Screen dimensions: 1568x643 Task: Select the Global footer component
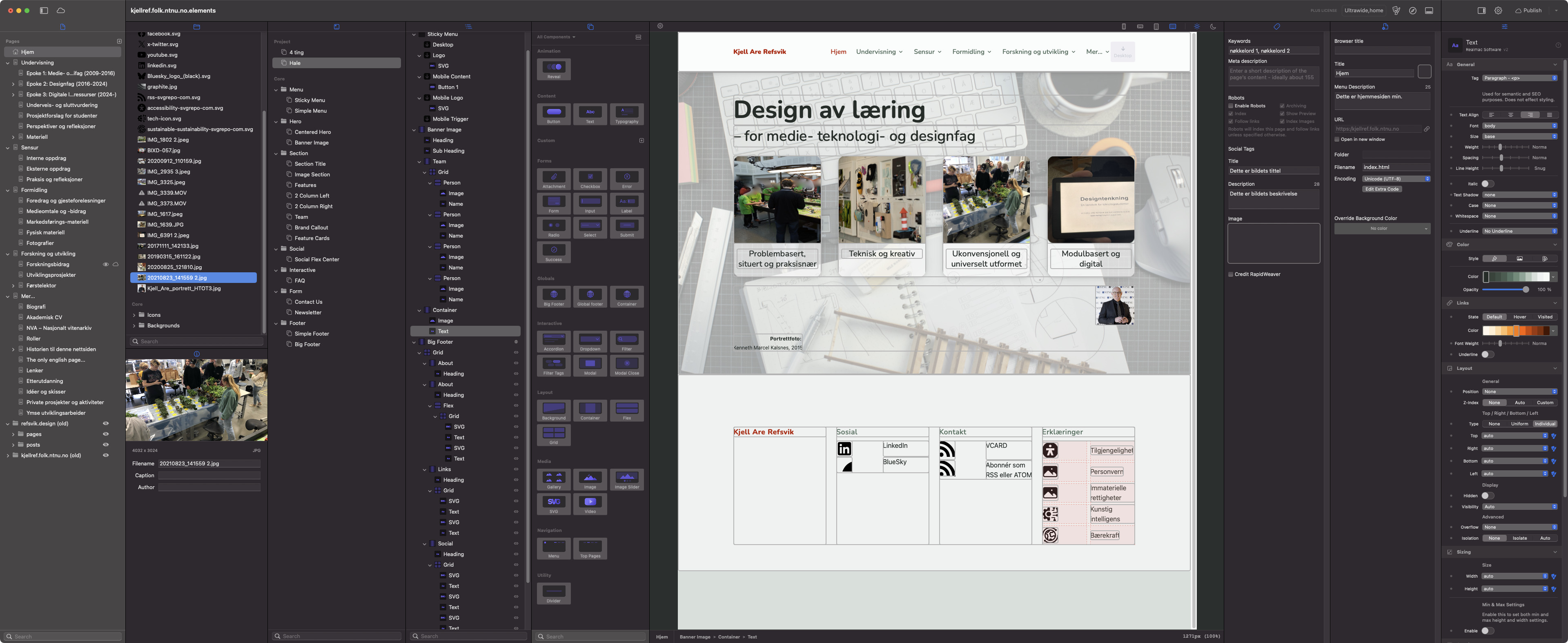pos(590,296)
